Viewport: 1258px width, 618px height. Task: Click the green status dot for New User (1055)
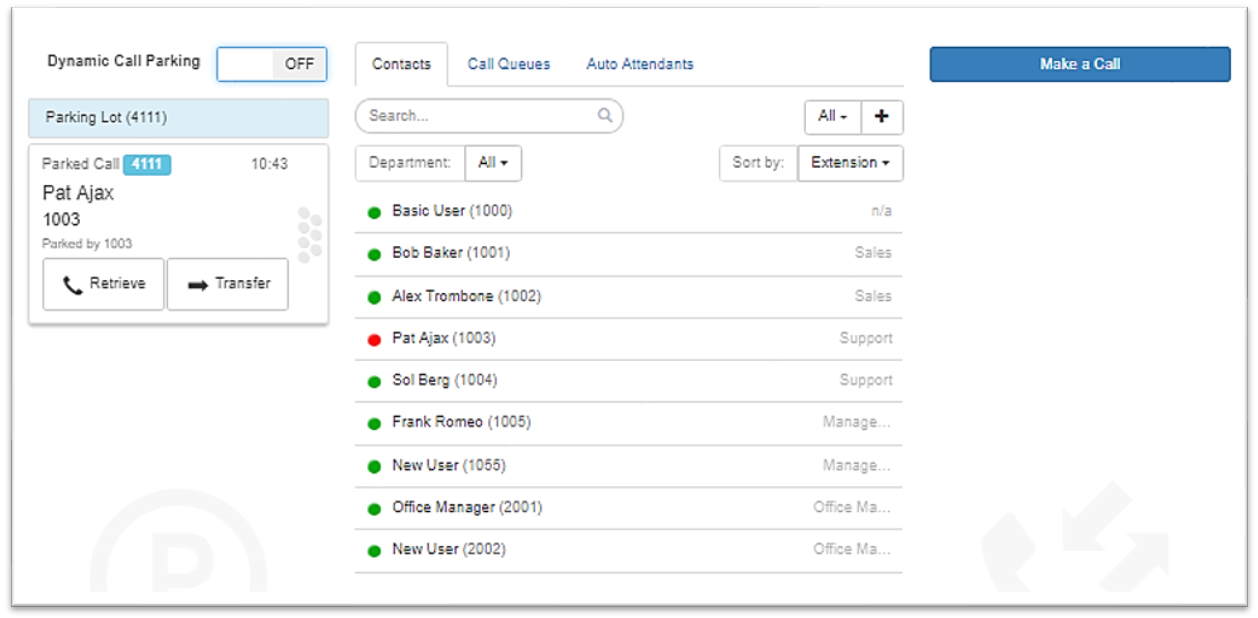coord(375,466)
